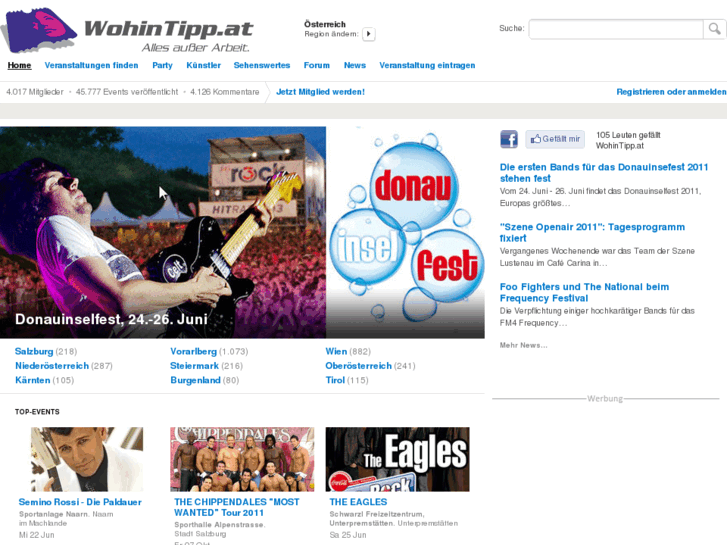Image resolution: width=727 pixels, height=545 pixels.
Task: Open Niederösterreich region events
Action: (x=52, y=366)
